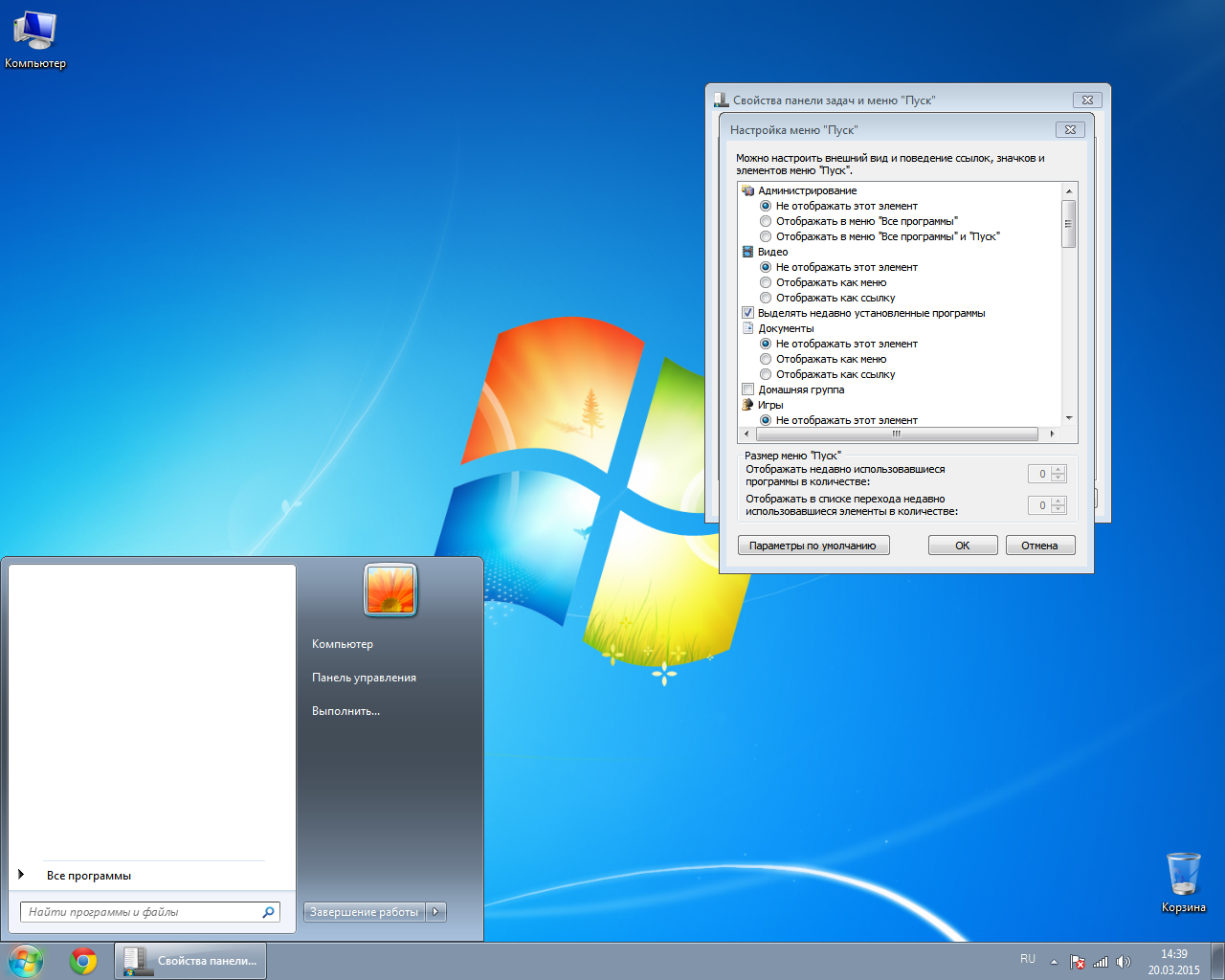Open Action Center flag tray icon
Image resolution: width=1225 pixels, height=980 pixels.
[1077, 962]
